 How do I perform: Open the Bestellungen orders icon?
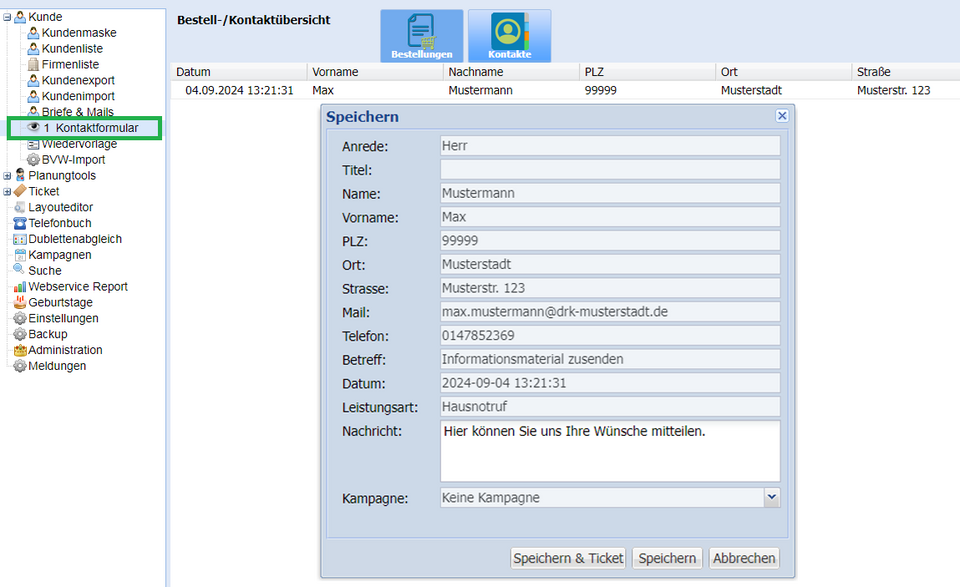(x=421, y=36)
